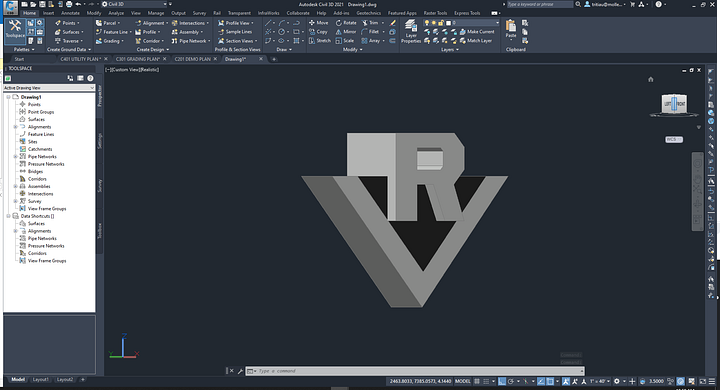Open the Alignment dropdown
720x390 pixels.
tap(152, 23)
